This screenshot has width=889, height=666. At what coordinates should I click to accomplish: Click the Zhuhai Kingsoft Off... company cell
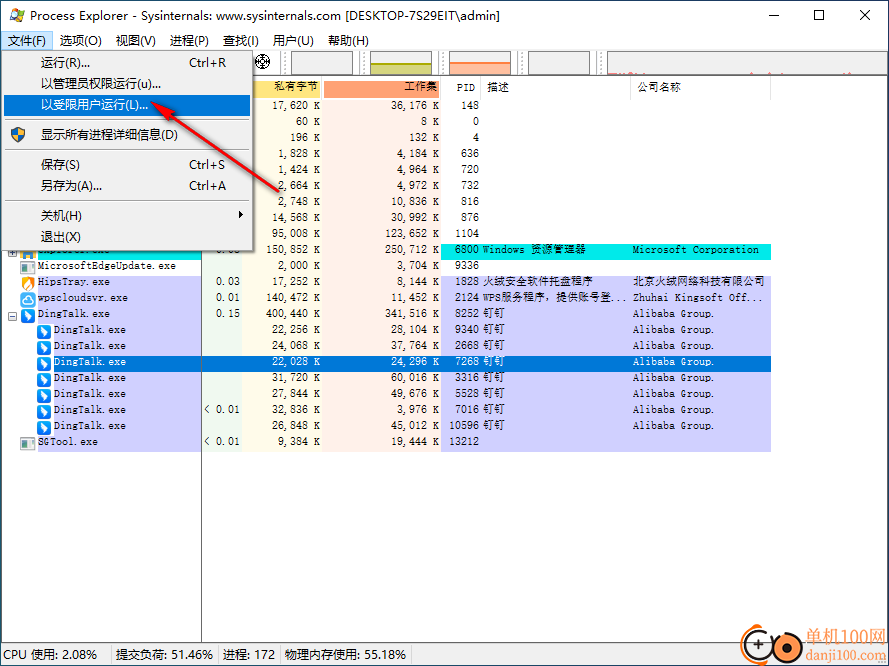click(697, 298)
